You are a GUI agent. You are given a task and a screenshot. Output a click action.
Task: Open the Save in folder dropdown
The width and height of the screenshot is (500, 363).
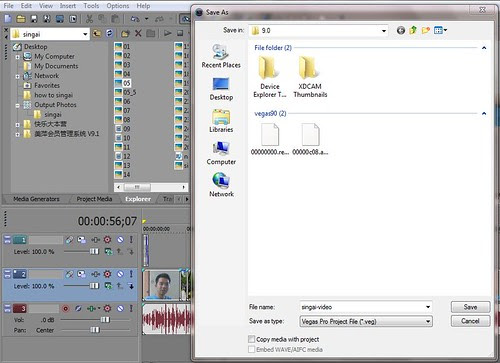[384, 31]
